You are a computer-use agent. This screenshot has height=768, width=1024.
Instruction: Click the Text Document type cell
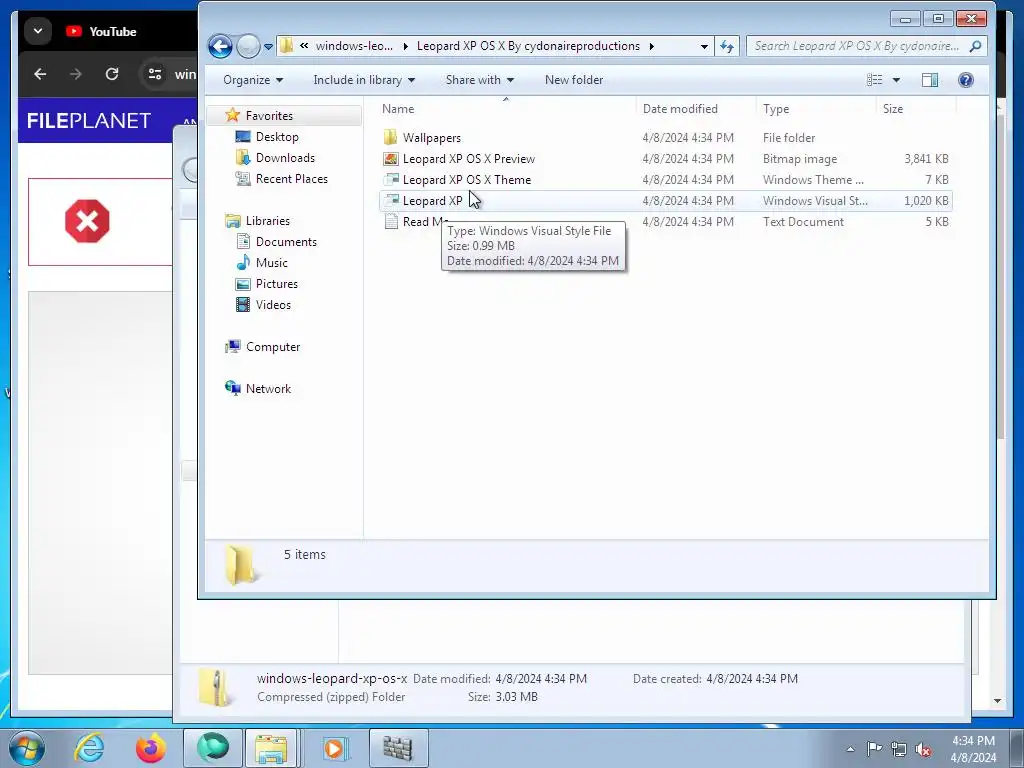point(803,221)
